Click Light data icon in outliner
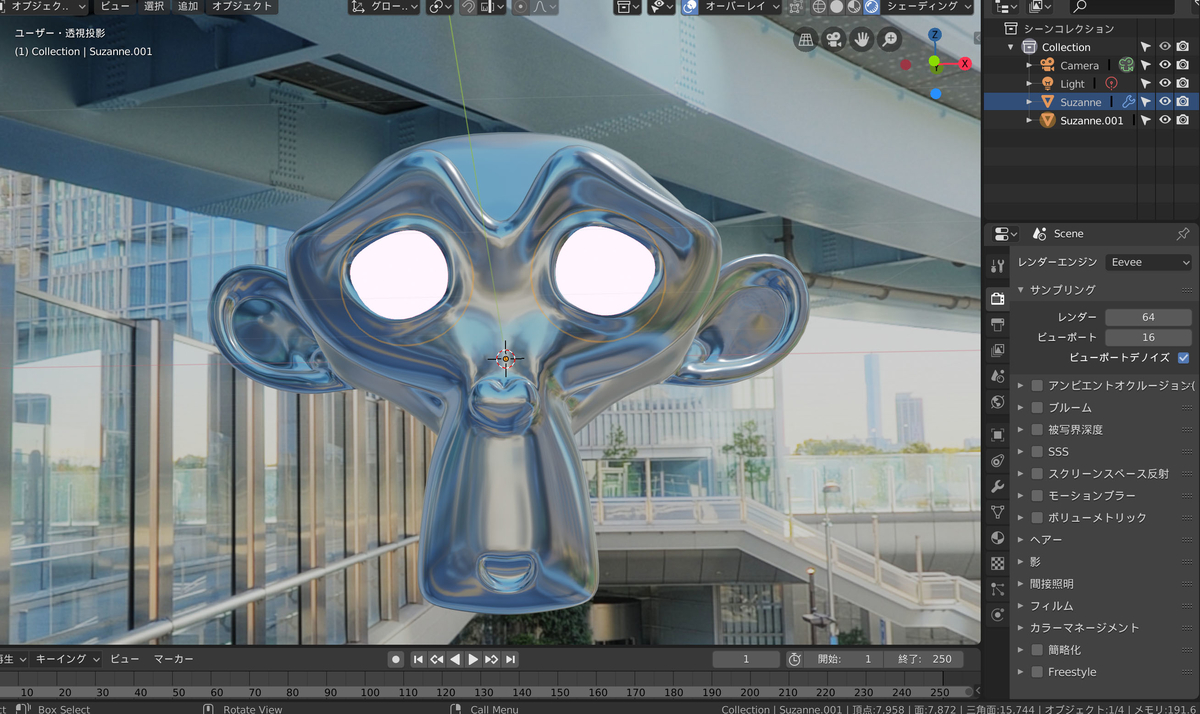Image resolution: width=1200 pixels, height=714 pixels. coord(1111,84)
